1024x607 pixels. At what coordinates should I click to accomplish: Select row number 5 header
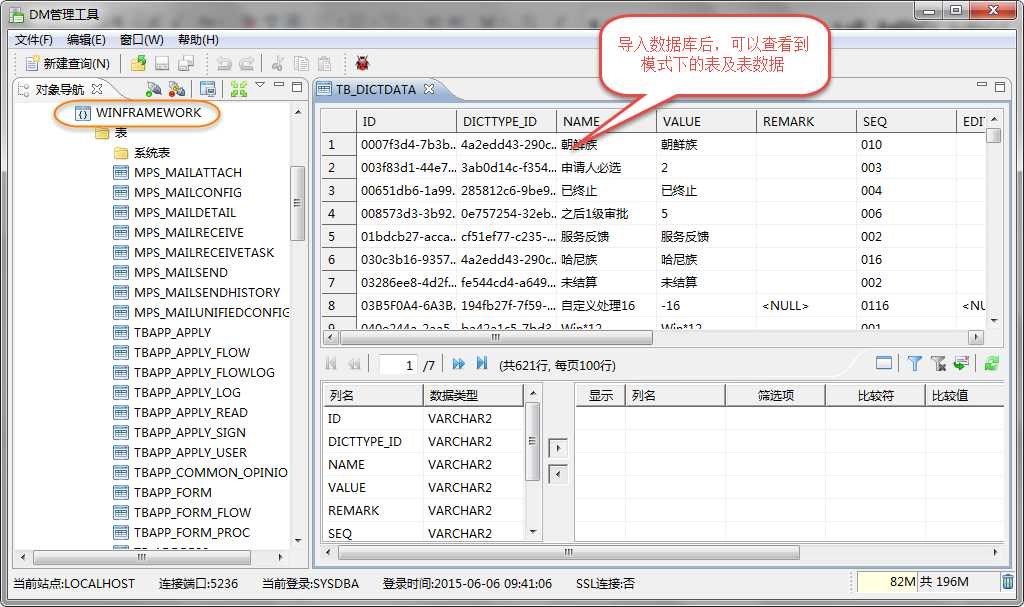[x=339, y=237]
